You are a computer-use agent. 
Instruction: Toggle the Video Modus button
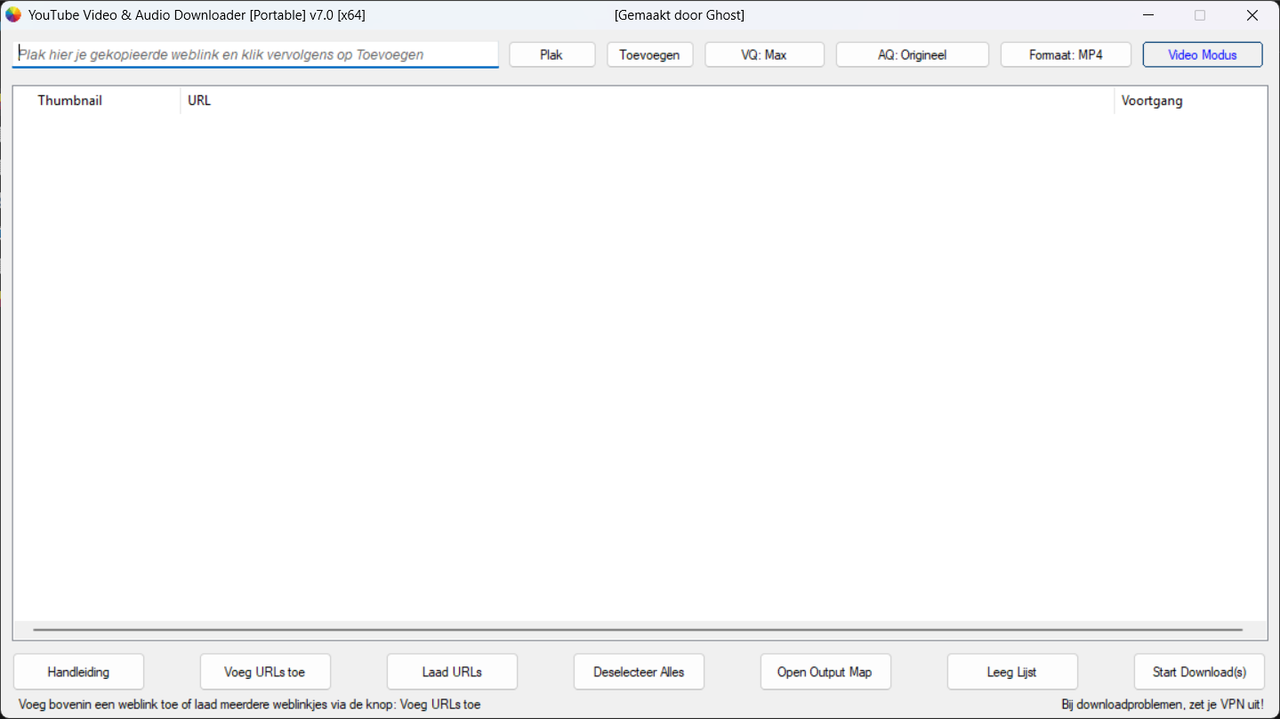(1203, 55)
